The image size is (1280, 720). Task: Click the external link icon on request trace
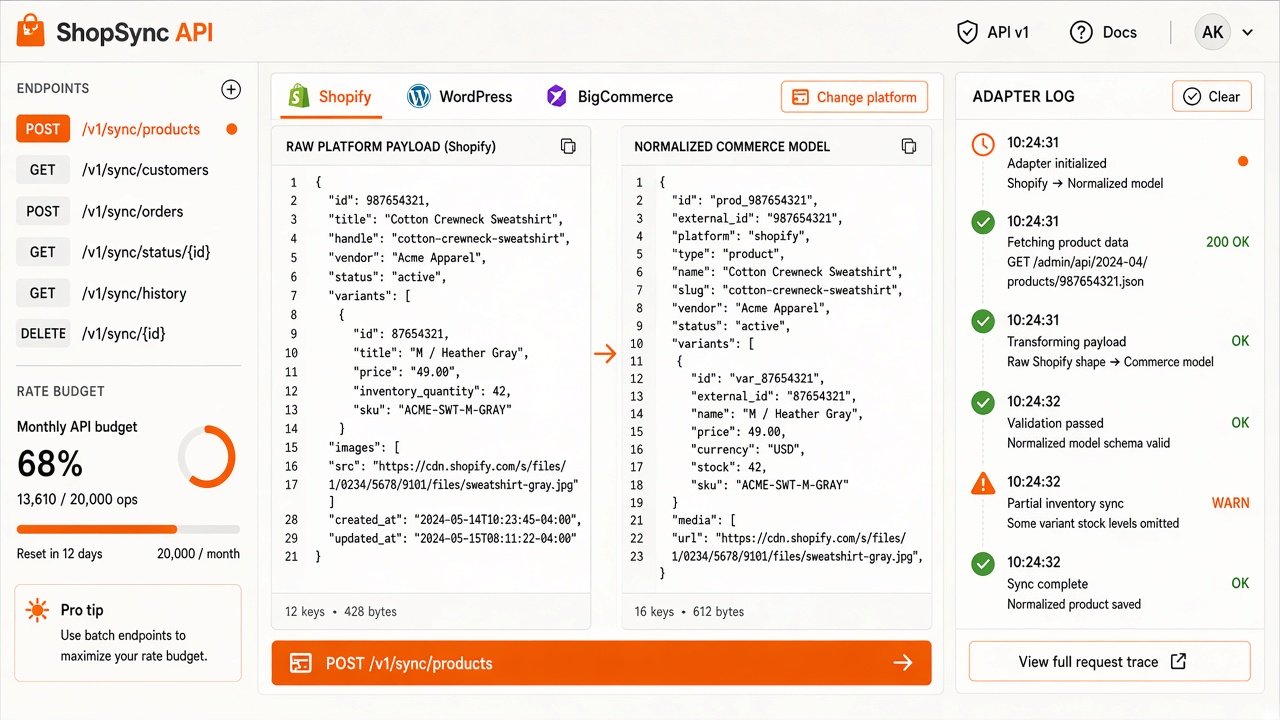pyautogui.click(x=1178, y=661)
